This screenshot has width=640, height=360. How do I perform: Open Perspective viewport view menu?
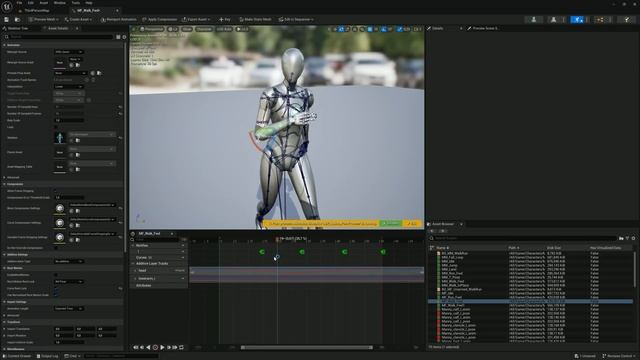151,29
